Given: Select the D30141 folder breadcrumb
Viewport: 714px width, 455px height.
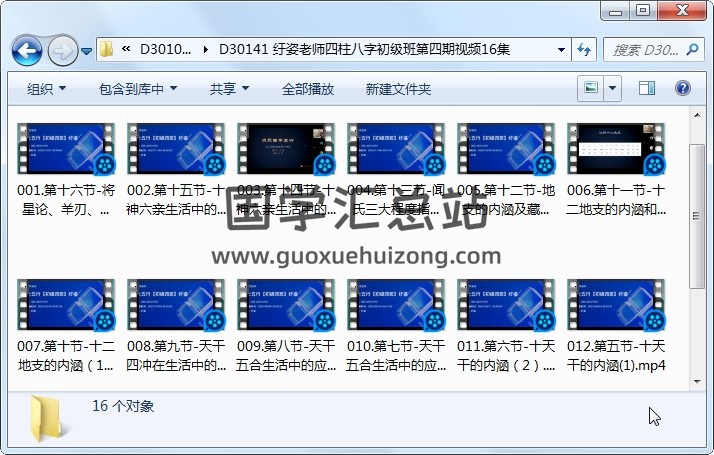Looking at the screenshot, I should (364, 49).
